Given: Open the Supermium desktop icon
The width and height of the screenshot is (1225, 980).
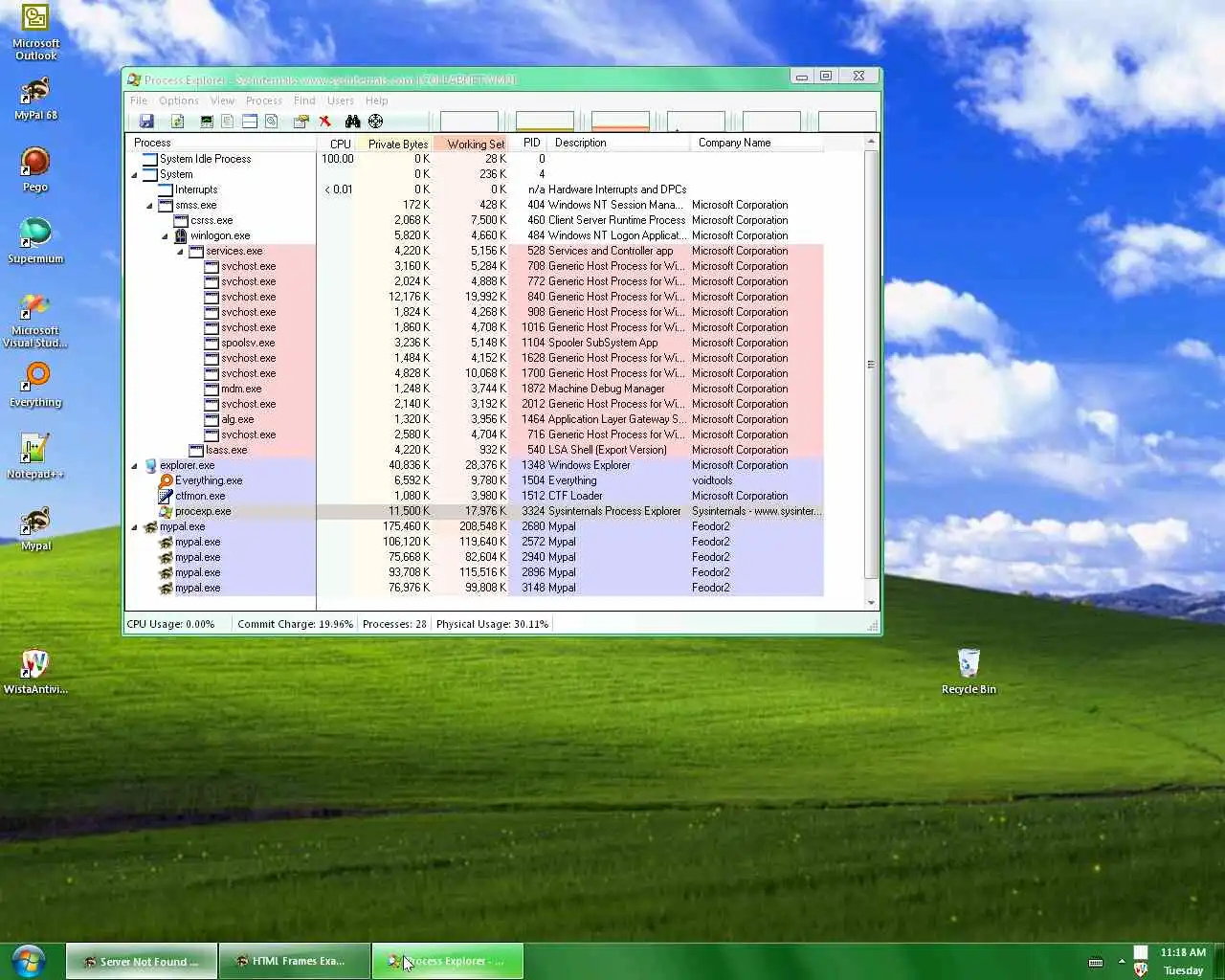Looking at the screenshot, I should [x=35, y=241].
